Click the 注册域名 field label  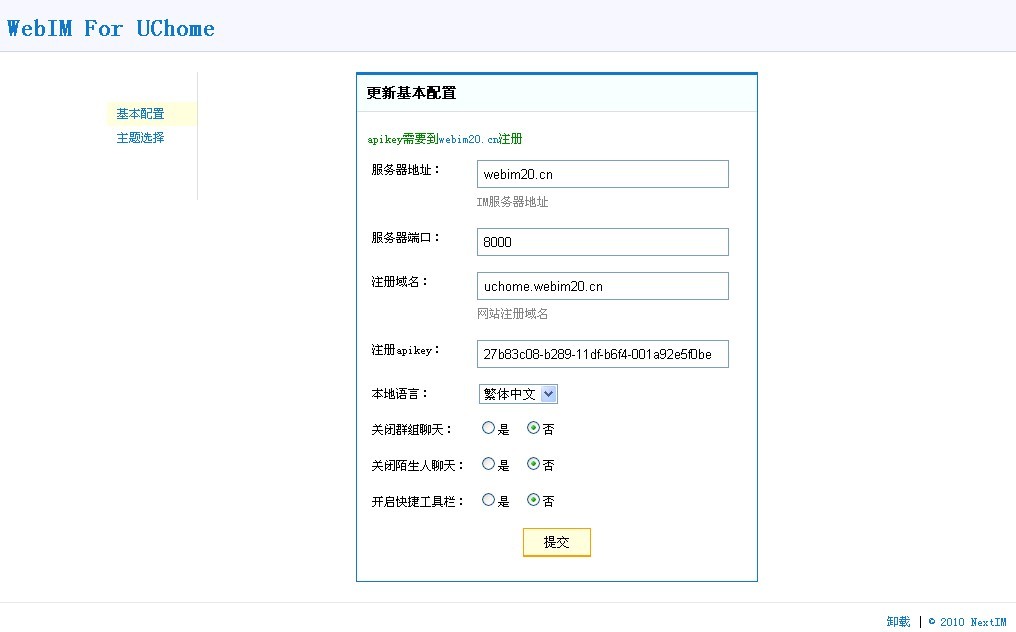400,282
